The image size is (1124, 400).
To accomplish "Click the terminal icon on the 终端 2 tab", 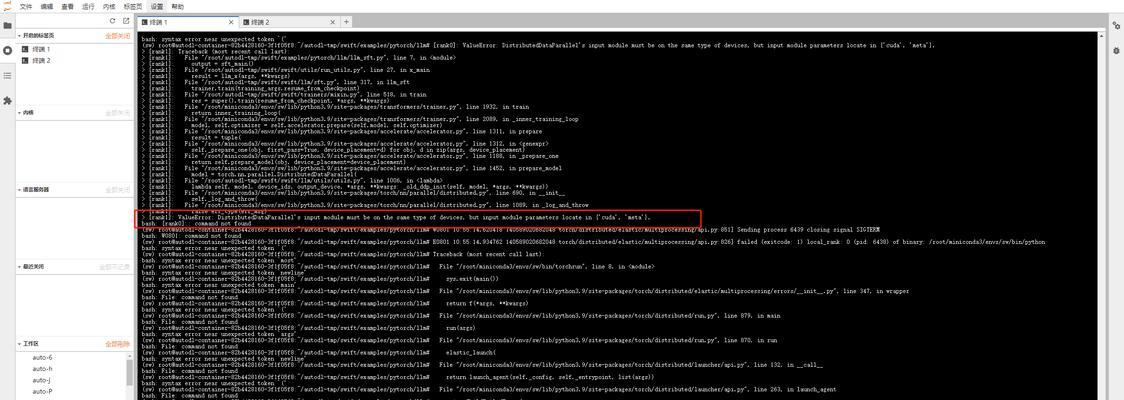I will (x=248, y=22).
